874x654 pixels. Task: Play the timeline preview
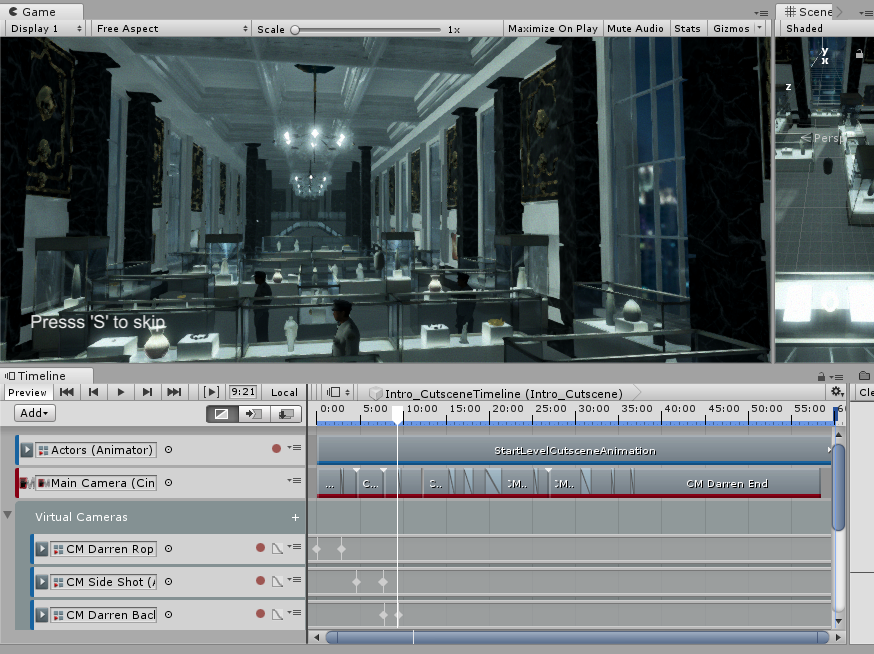(120, 392)
